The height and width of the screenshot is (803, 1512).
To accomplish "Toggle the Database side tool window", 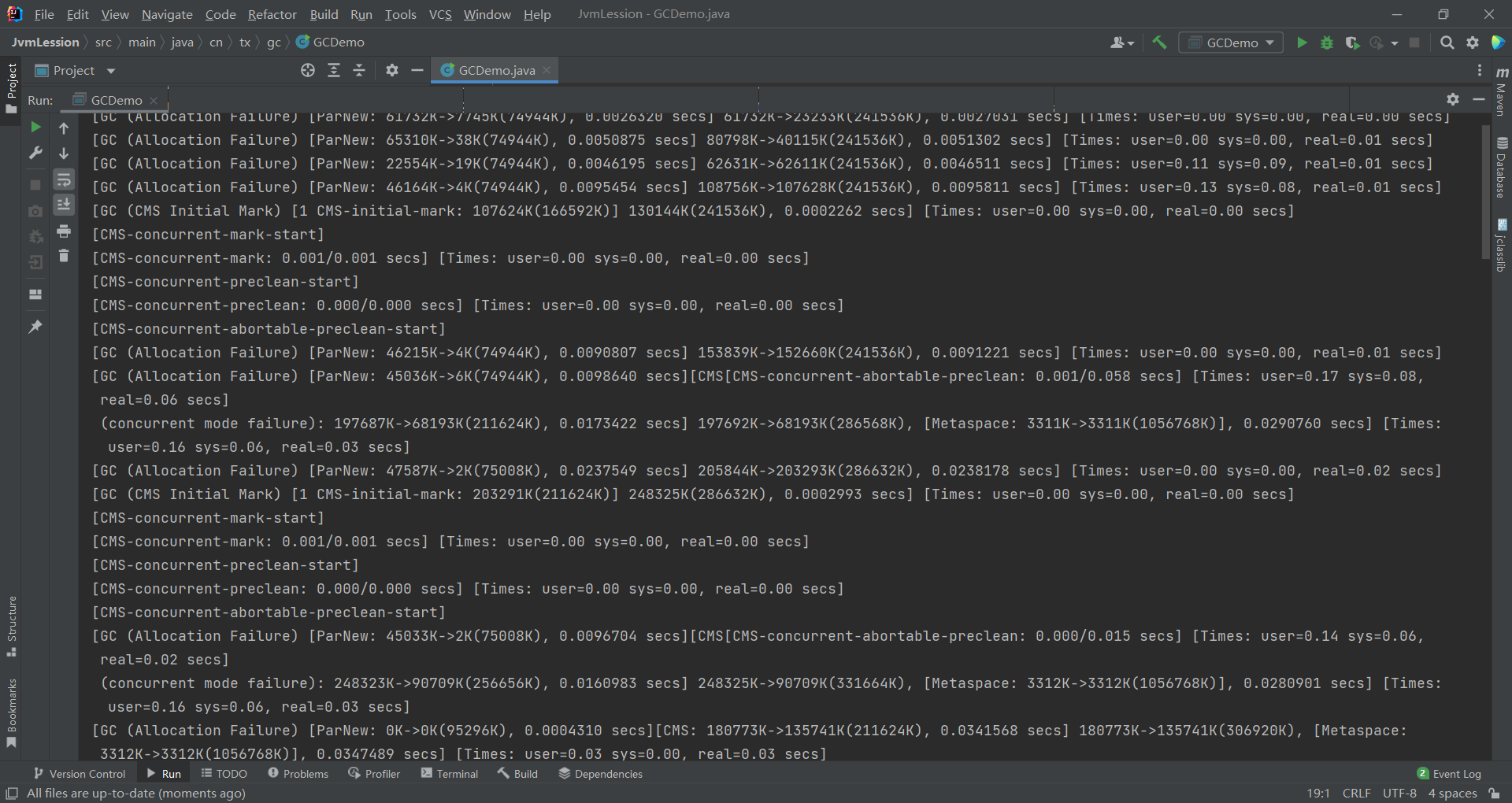I will [x=1502, y=168].
